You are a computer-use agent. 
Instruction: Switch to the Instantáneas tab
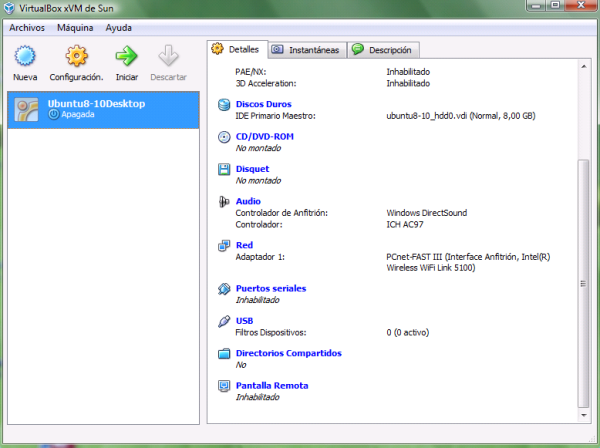pyautogui.click(x=305, y=49)
